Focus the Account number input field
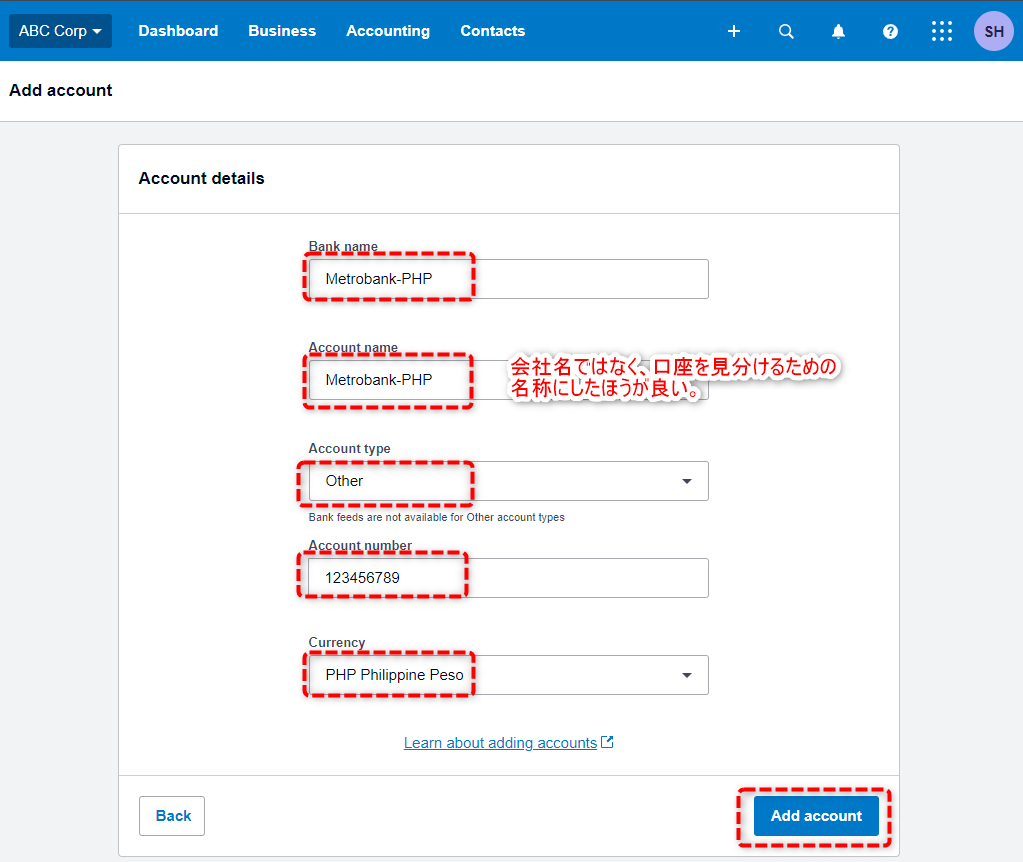The width and height of the screenshot is (1023, 862). coord(508,577)
